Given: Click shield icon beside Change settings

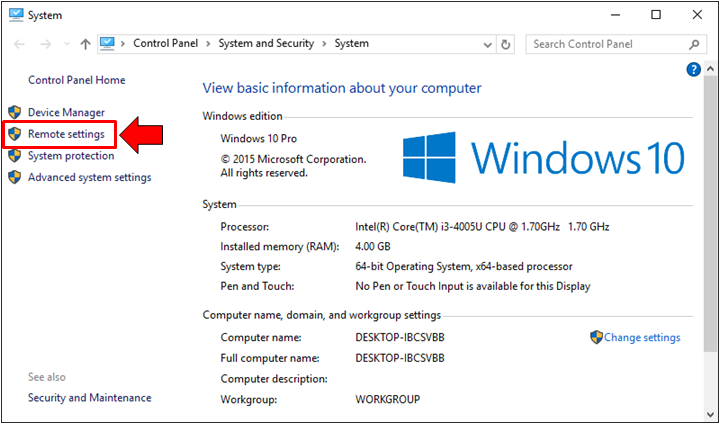Looking at the screenshot, I should (x=596, y=338).
